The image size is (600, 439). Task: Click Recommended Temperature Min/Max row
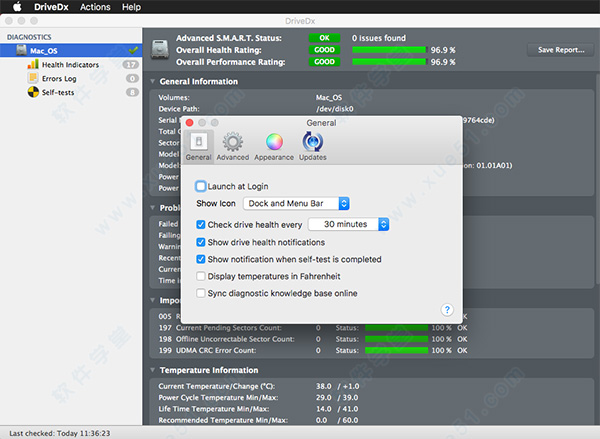pyautogui.click(x=258, y=420)
